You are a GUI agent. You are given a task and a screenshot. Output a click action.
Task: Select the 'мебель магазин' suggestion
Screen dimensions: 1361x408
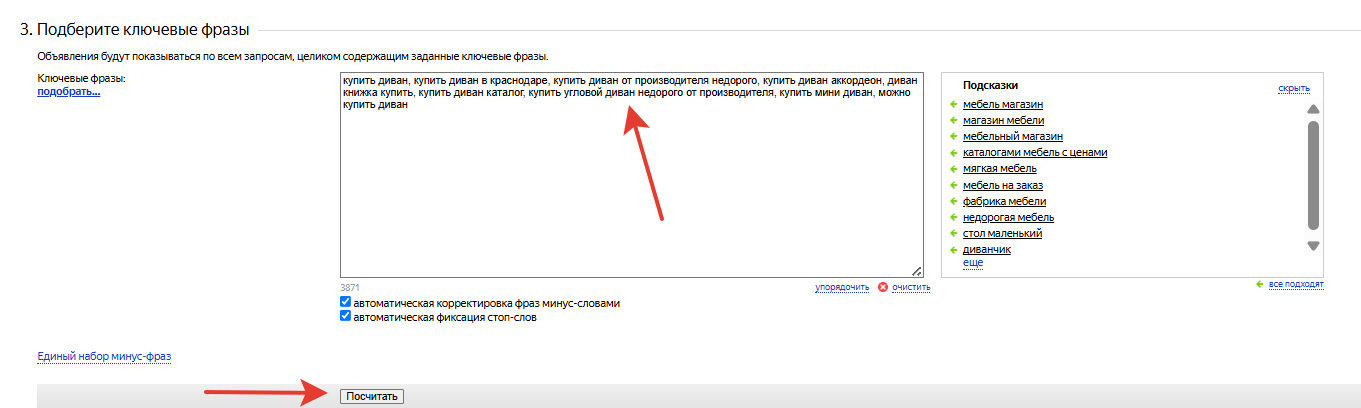[1003, 104]
